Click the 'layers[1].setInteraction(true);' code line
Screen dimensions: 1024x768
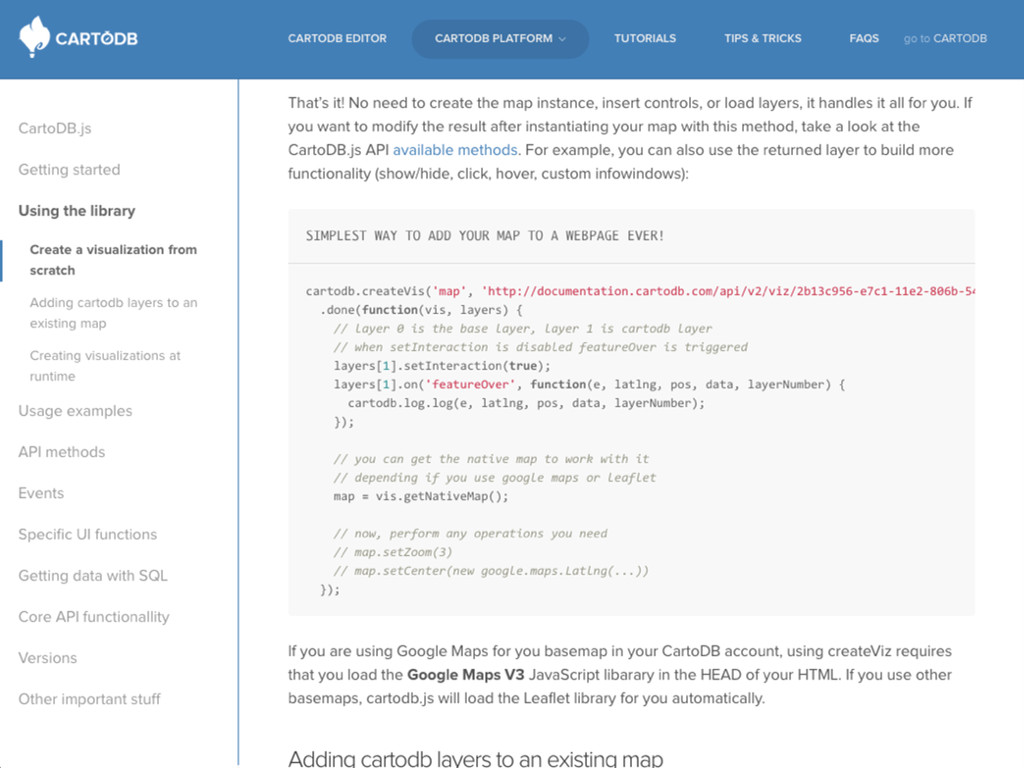pos(442,366)
